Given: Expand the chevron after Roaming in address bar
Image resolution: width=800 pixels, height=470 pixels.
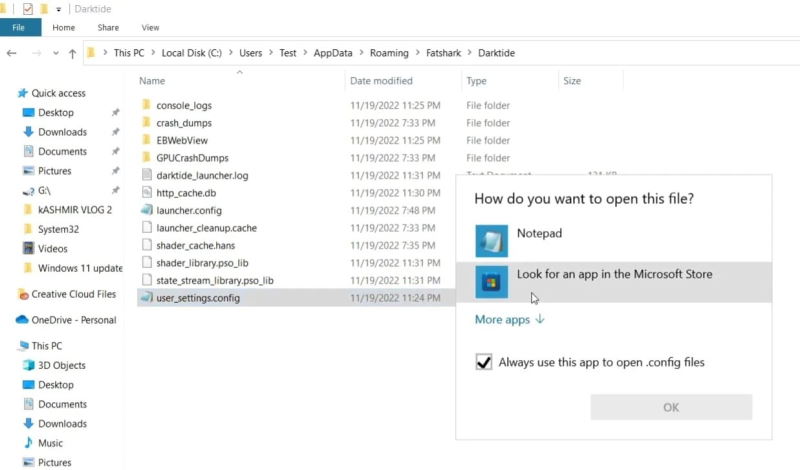Looking at the screenshot, I should click(417, 53).
